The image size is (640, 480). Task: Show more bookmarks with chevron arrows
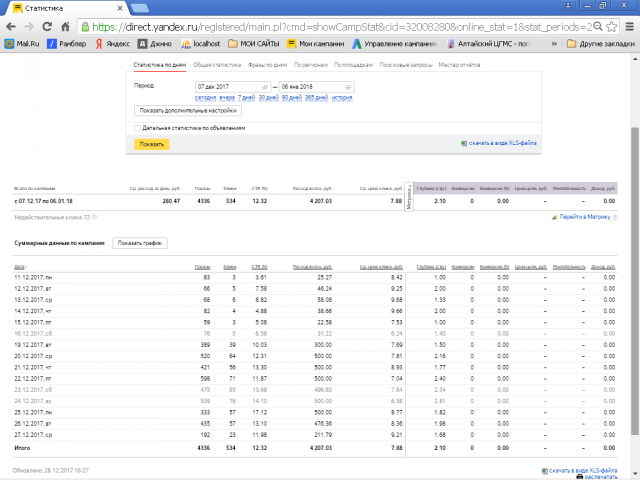554,44
